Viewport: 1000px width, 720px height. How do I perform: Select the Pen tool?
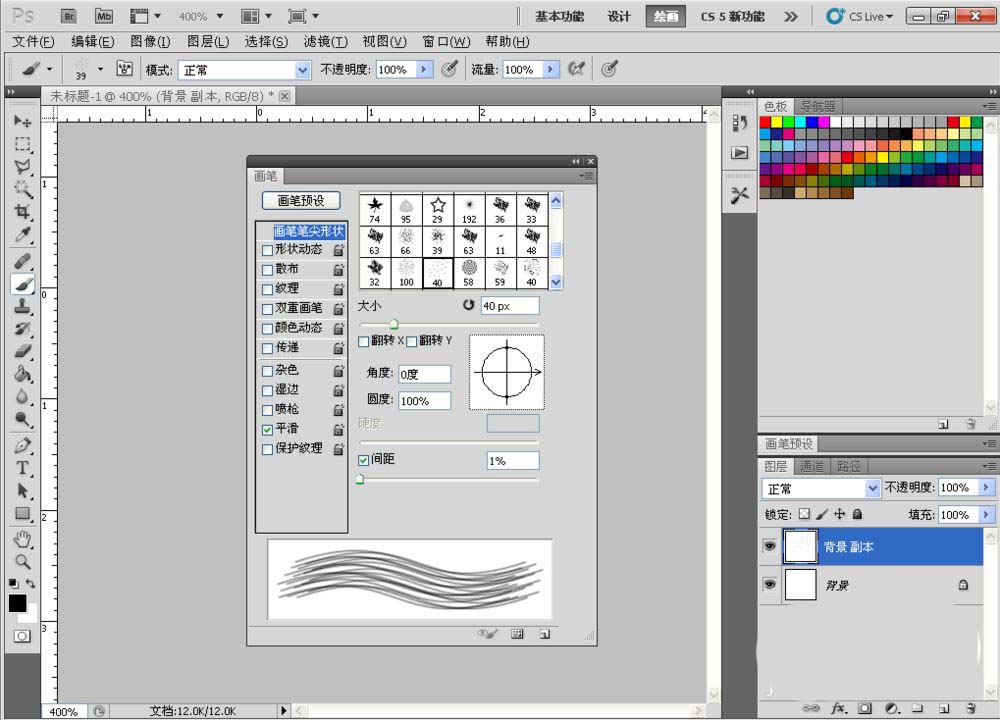click(x=22, y=445)
